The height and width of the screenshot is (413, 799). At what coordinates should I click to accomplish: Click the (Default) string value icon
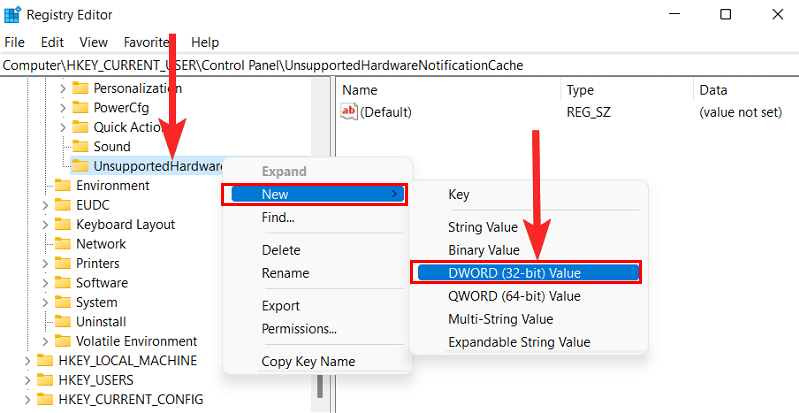coord(349,112)
